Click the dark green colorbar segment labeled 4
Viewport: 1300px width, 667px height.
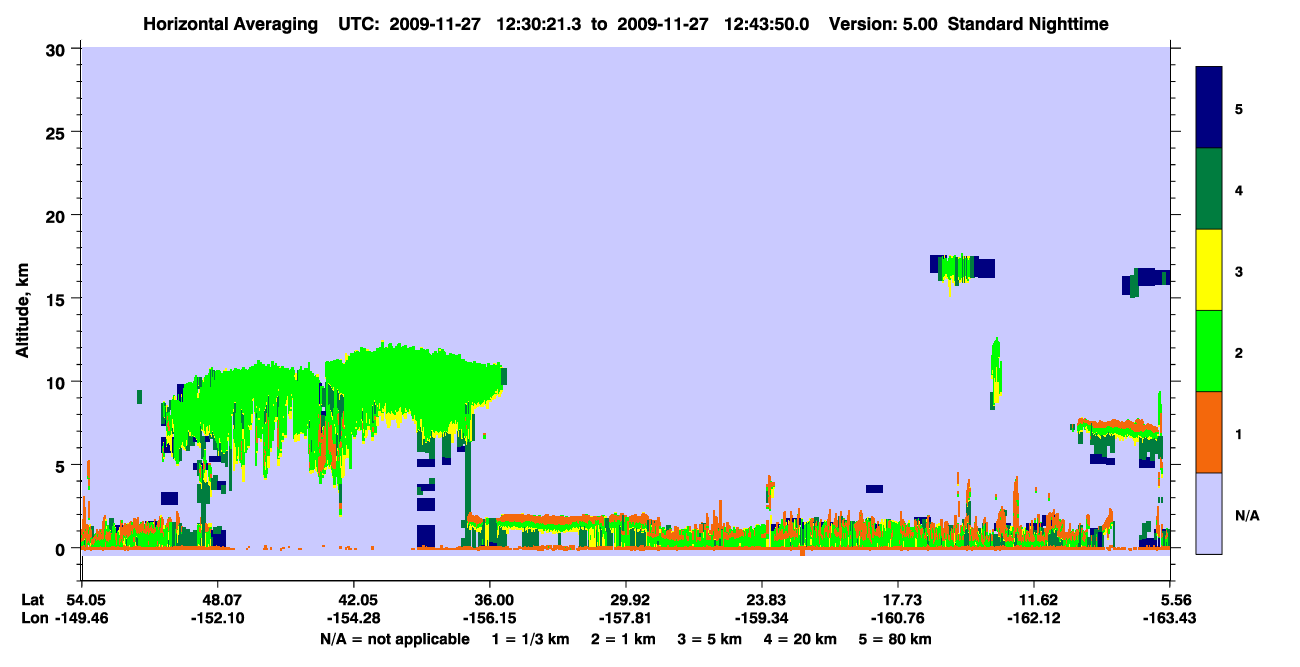[x=1209, y=189]
